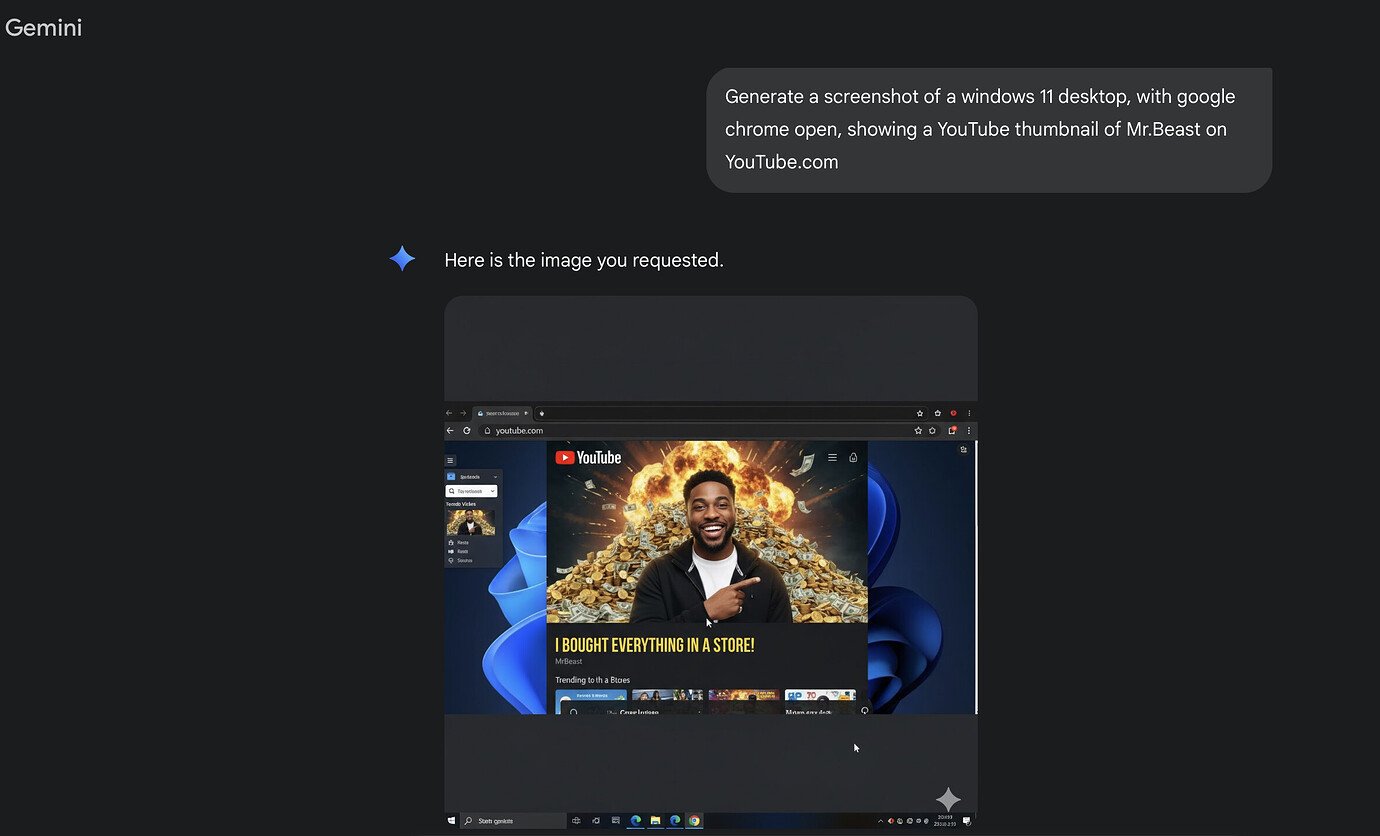Click the large MrBeast thumbnail with coins and explosion
Viewport: 1380px width, 836px height.
(x=707, y=532)
